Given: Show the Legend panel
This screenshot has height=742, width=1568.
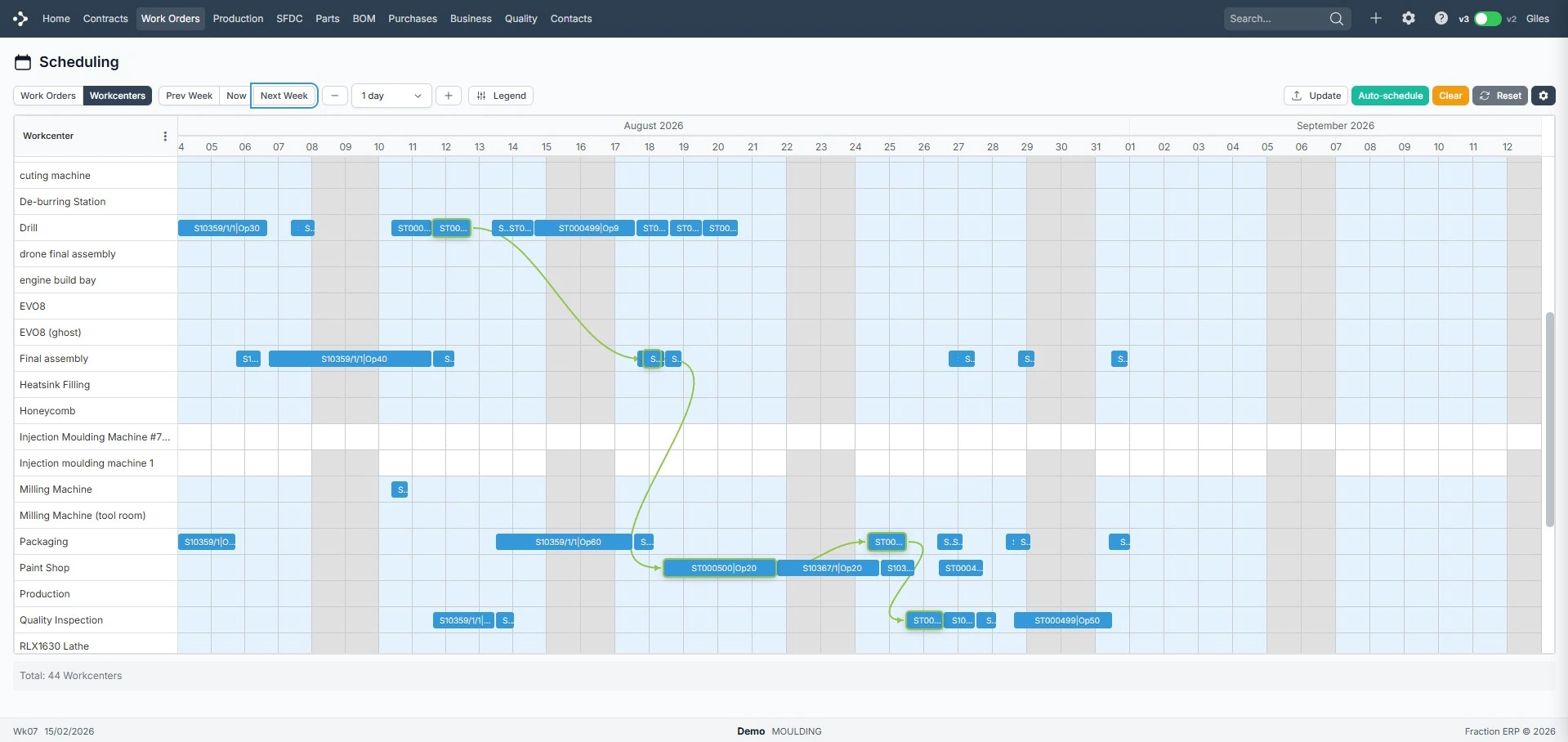Looking at the screenshot, I should click(501, 96).
